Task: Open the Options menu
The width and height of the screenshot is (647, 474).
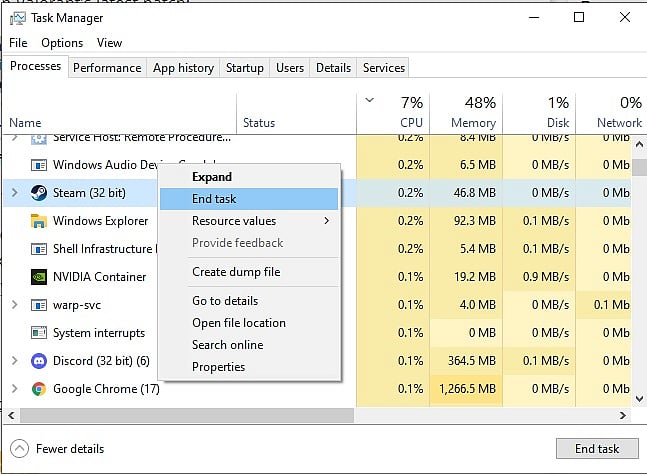Action: (x=62, y=43)
